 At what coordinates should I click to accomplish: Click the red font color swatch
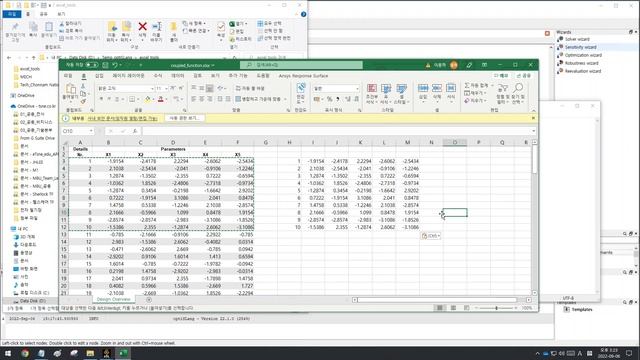(x=161, y=99)
